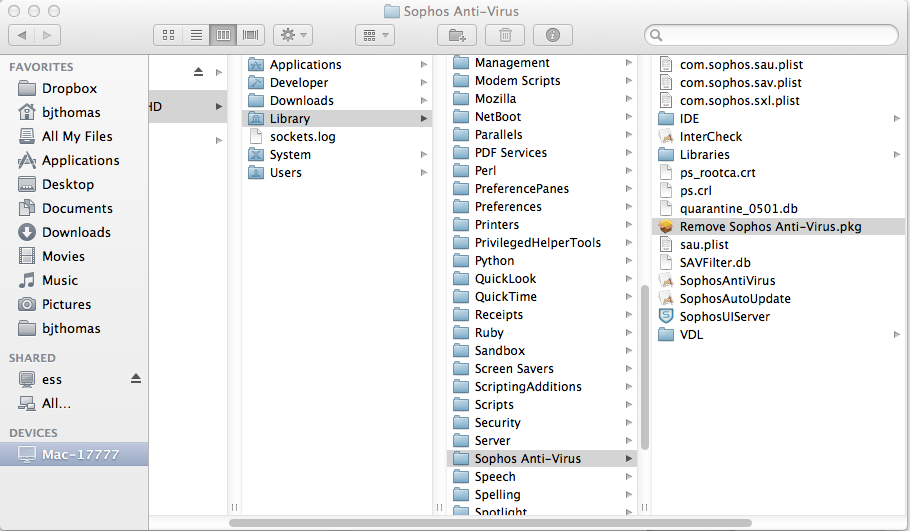Select the Downloads folder in root column
Viewport: 910px width, 531px height.
tap(337, 100)
